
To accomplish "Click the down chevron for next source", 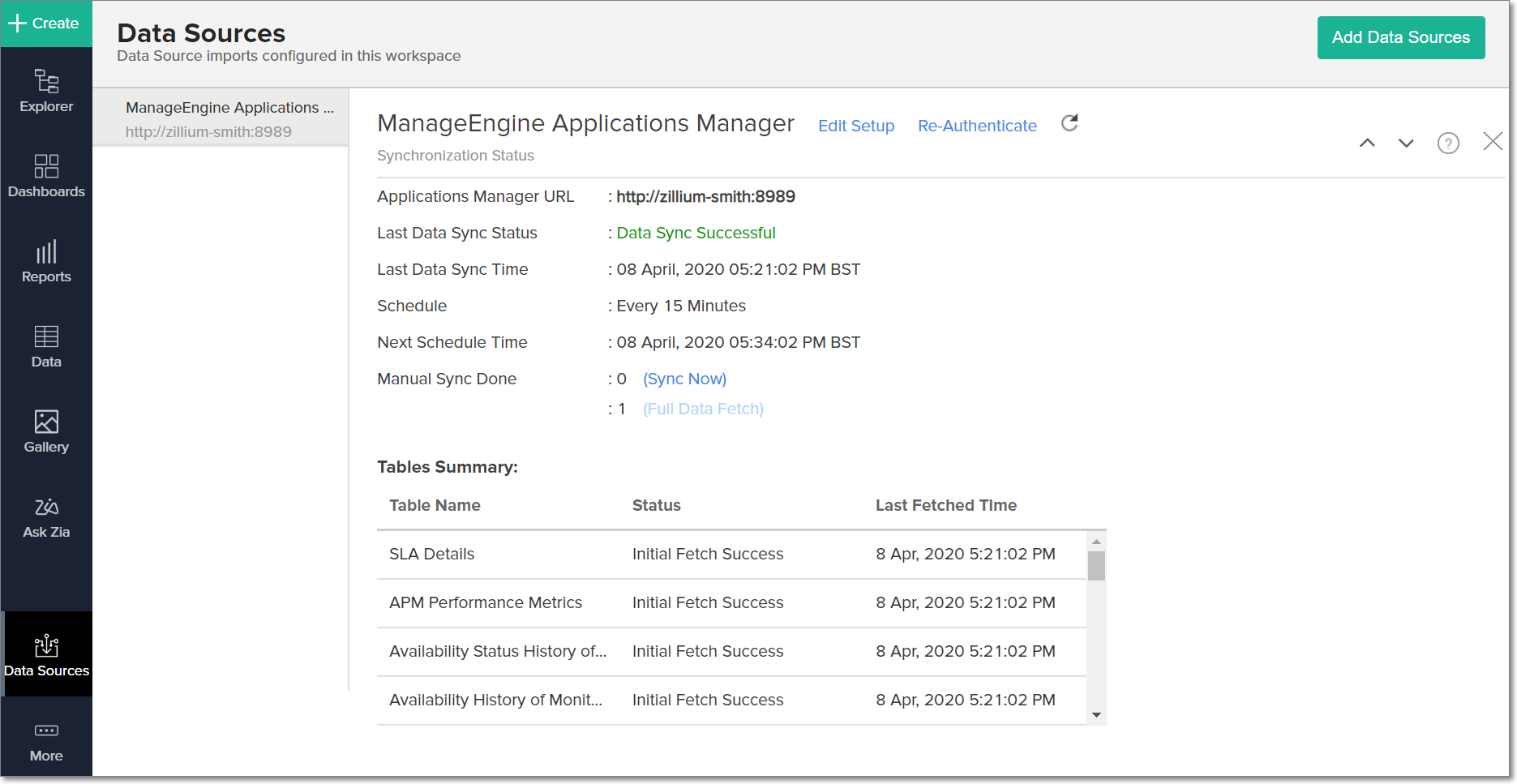I will (x=1406, y=144).
